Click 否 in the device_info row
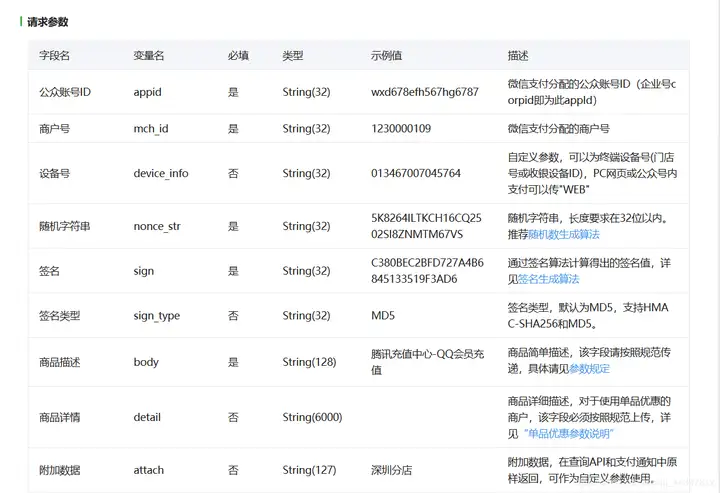The width and height of the screenshot is (720, 493). tap(233, 174)
